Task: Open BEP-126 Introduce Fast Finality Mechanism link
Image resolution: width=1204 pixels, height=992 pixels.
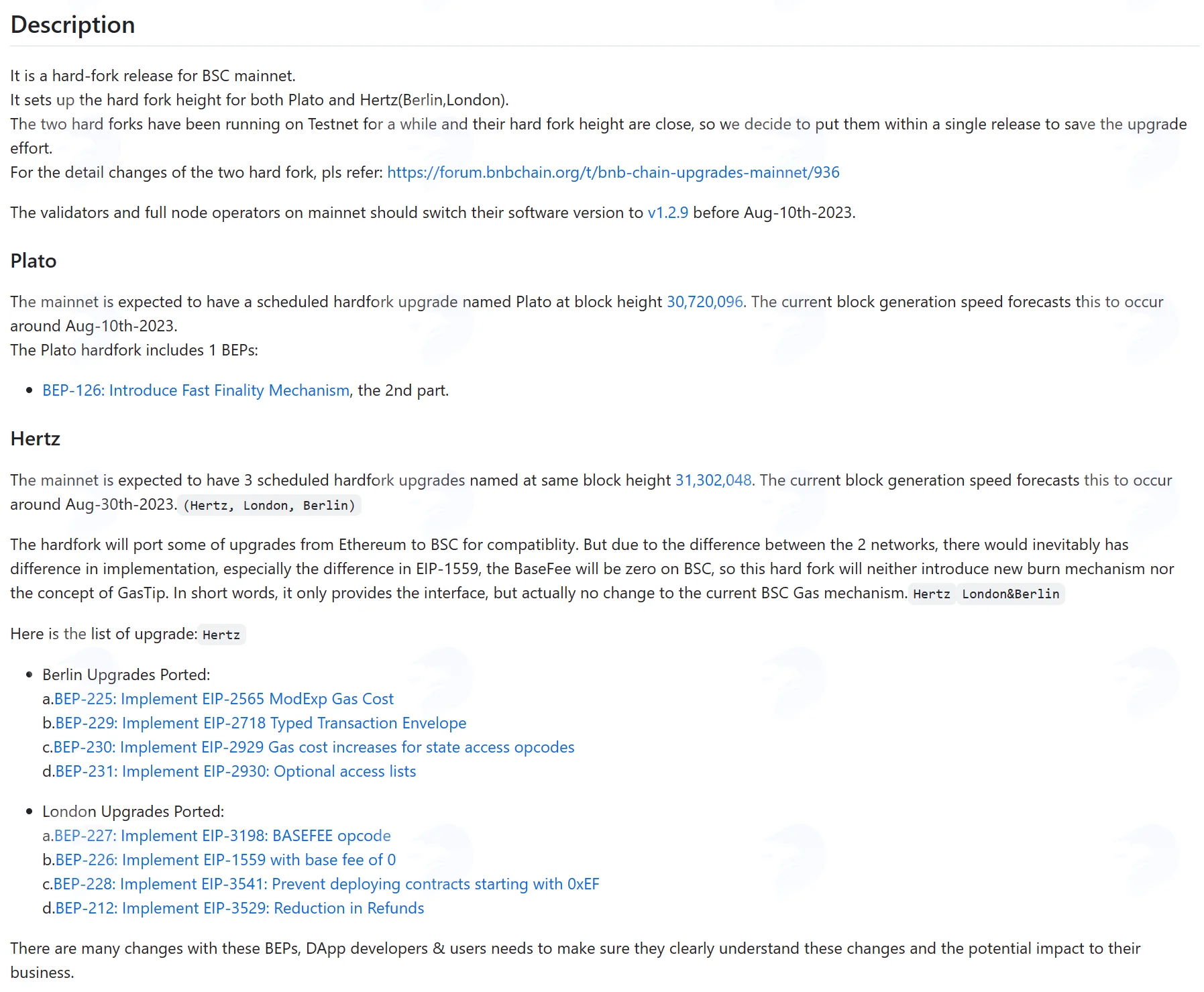Action: click(x=196, y=390)
